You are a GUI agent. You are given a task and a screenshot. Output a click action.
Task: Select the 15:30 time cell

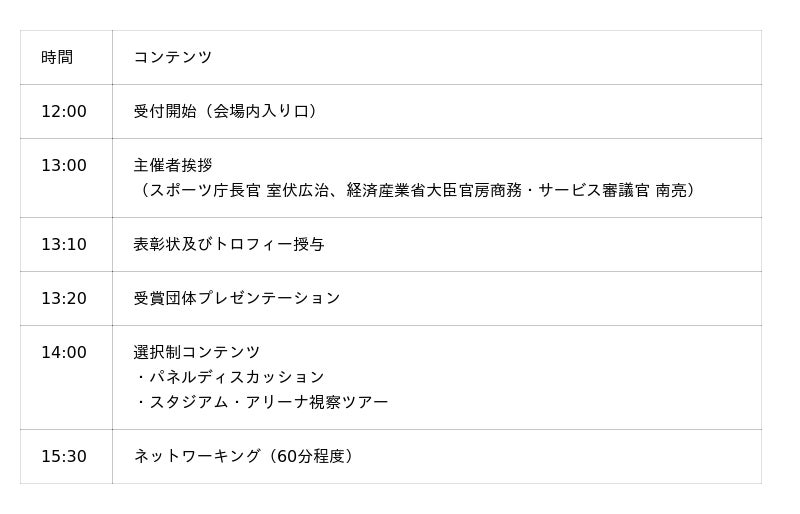coord(64,456)
